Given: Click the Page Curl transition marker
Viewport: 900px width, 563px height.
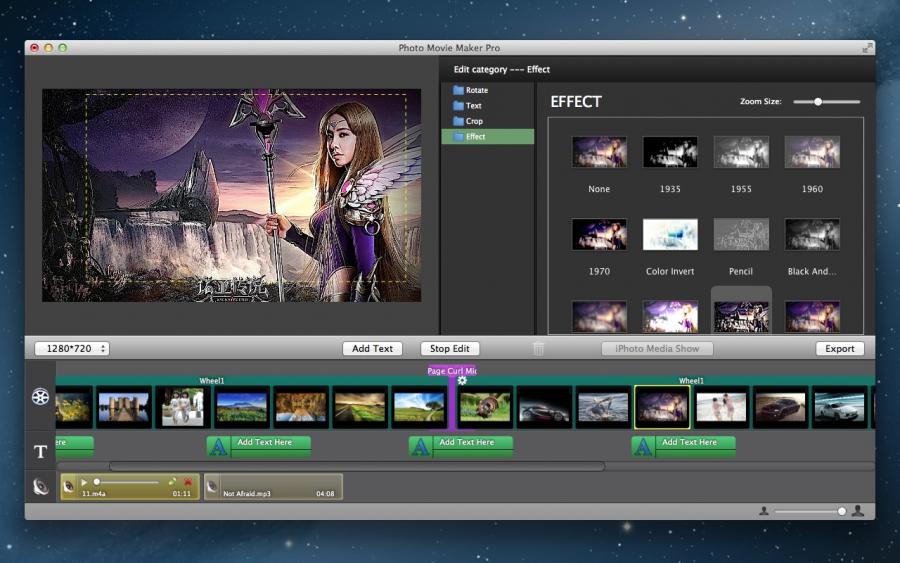Looking at the screenshot, I should tap(452, 371).
